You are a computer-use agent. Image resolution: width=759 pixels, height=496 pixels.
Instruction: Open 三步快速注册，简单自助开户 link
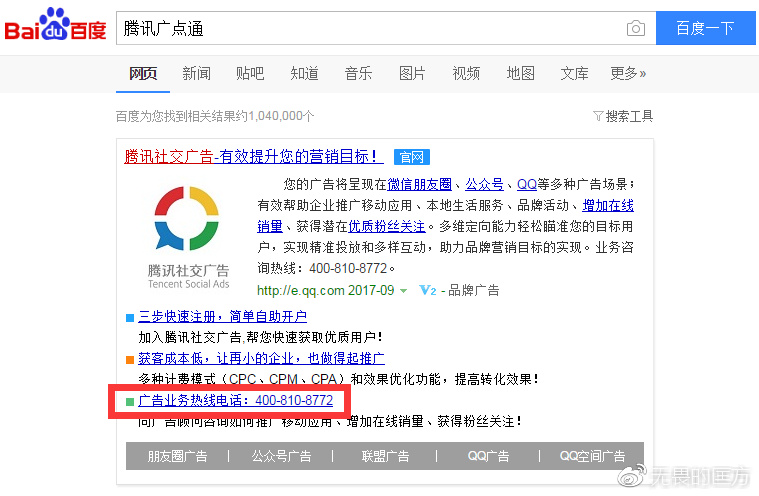click(222, 316)
